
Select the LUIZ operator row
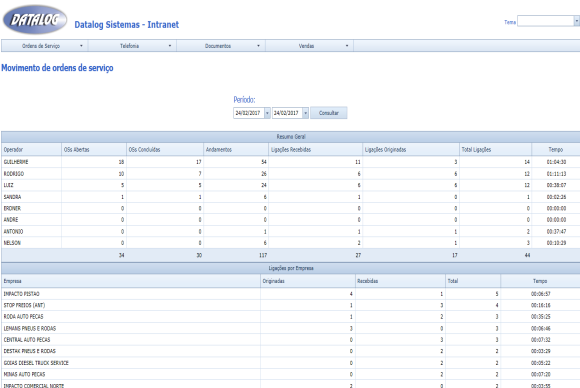[x=290, y=185]
